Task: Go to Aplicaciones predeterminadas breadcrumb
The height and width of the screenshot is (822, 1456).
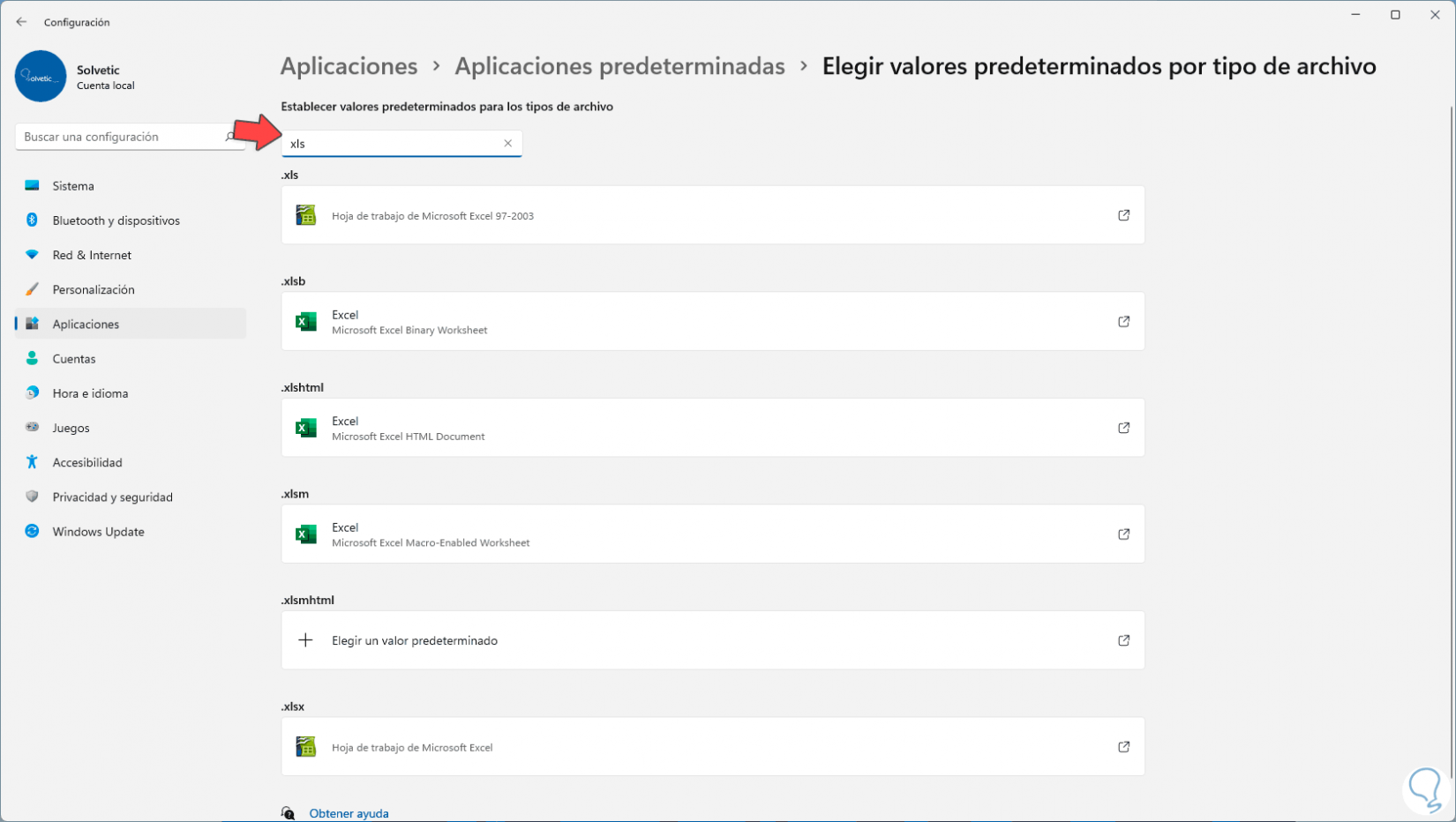Action: [x=619, y=66]
